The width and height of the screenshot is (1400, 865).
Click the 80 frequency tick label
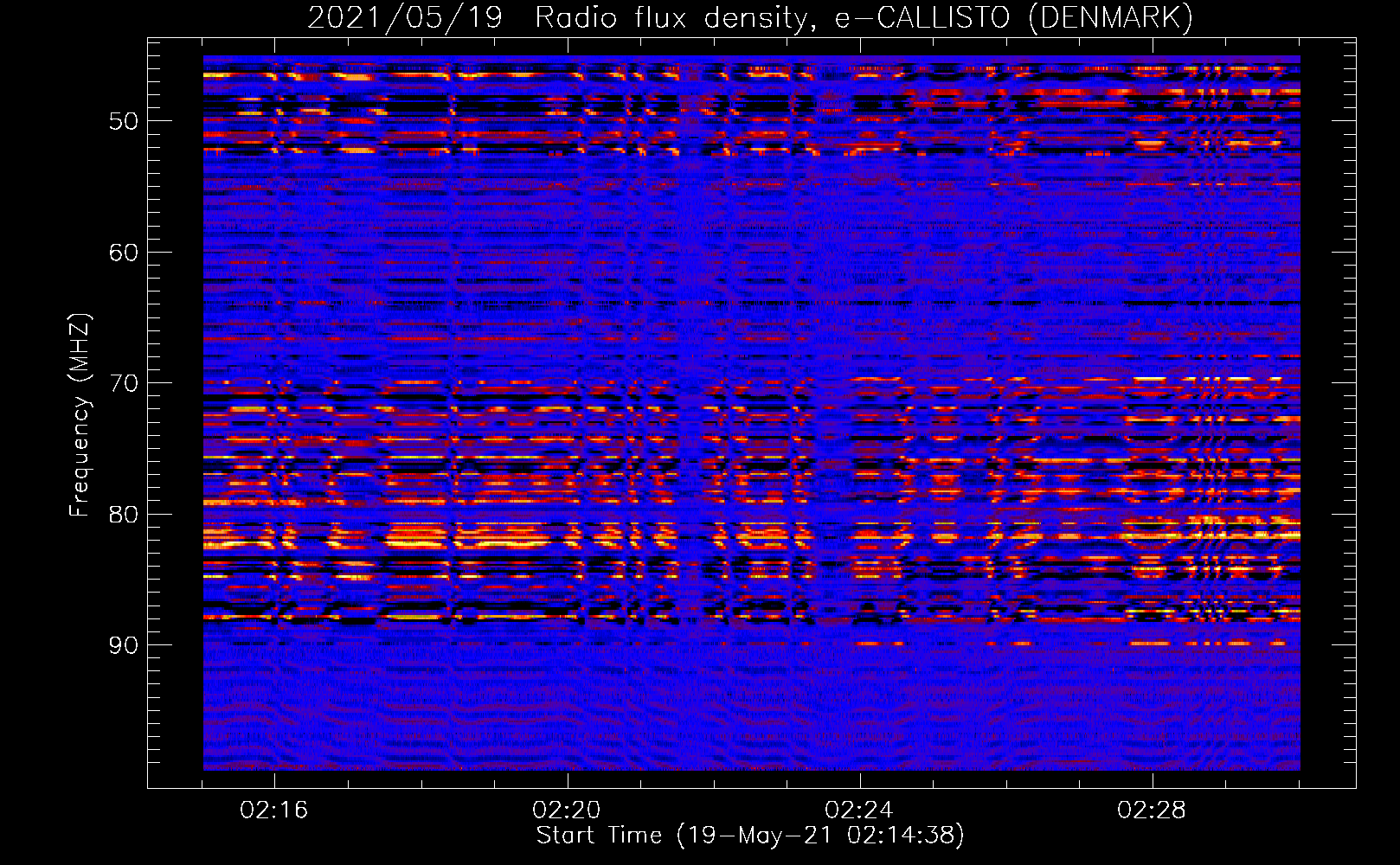(x=124, y=515)
